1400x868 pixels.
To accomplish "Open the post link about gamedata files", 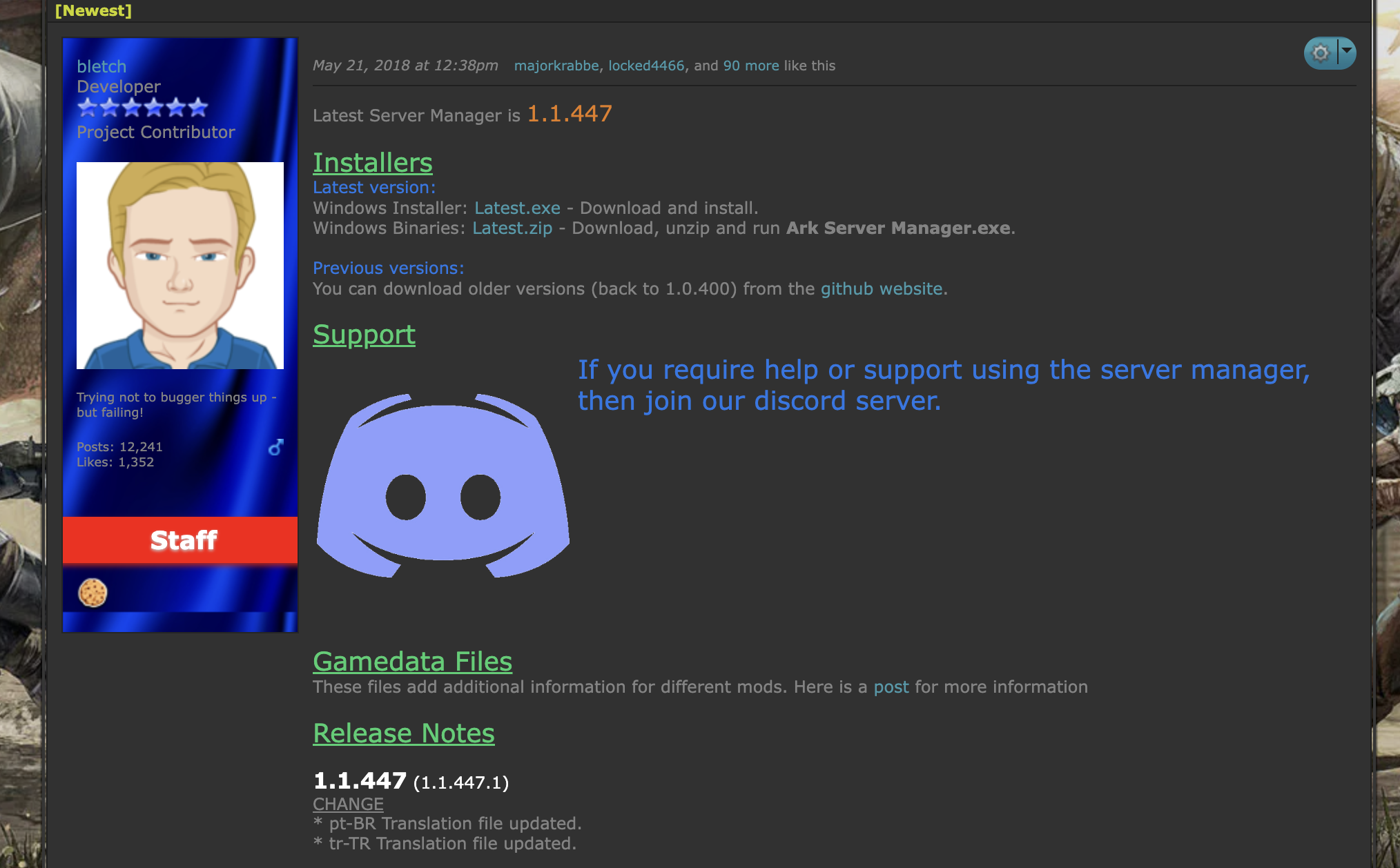I will tap(891, 687).
